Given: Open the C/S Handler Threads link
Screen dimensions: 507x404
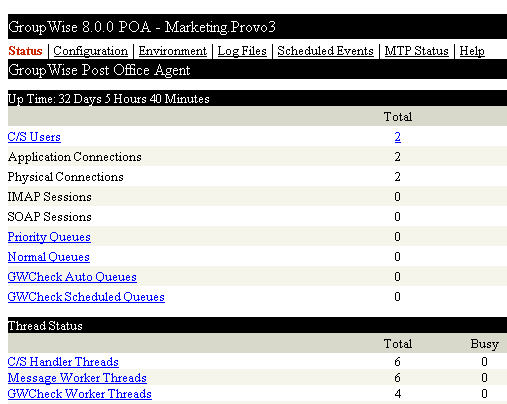Looking at the screenshot, I should click(x=63, y=362).
